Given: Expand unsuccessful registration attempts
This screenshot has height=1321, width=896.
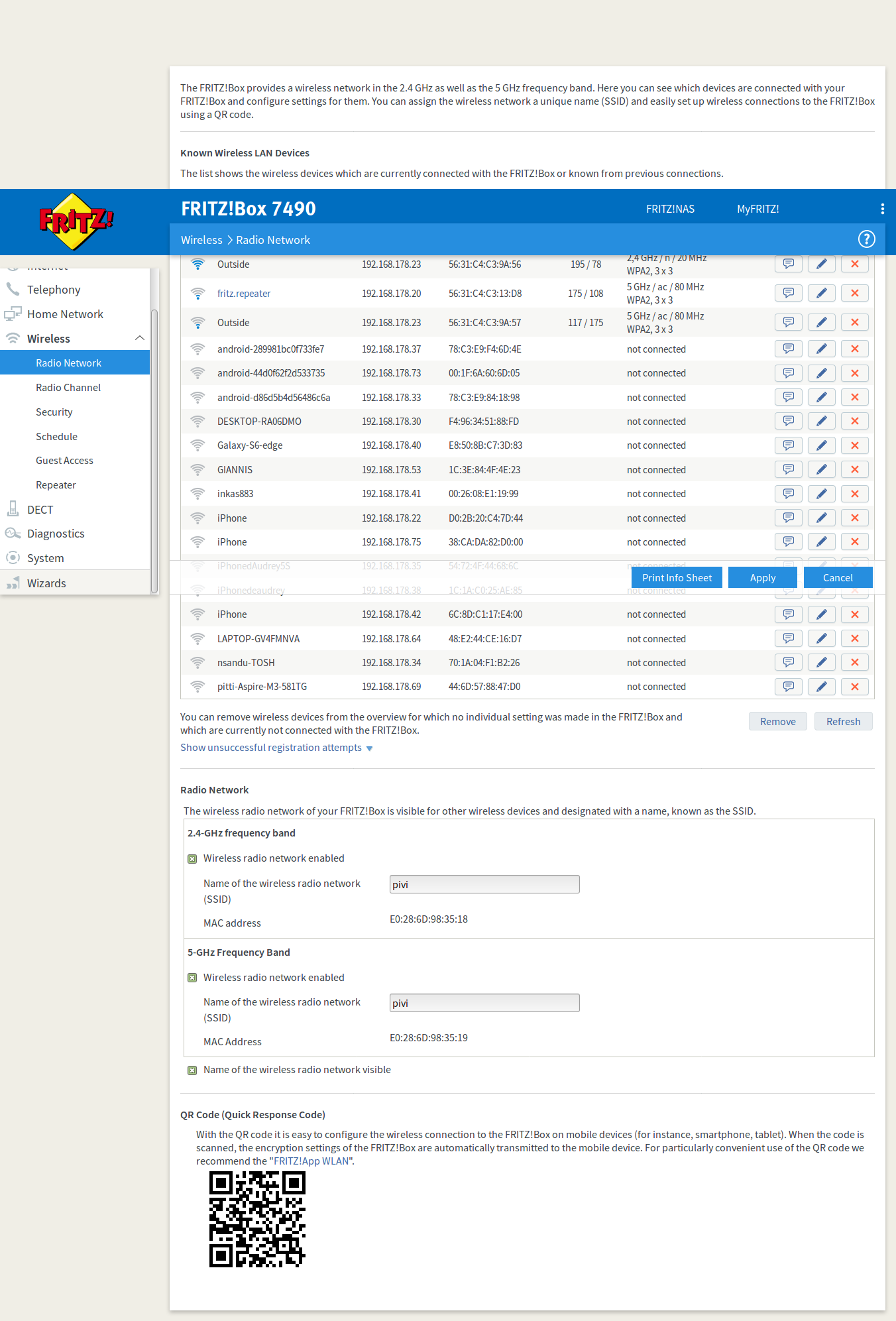Looking at the screenshot, I should (x=276, y=748).
